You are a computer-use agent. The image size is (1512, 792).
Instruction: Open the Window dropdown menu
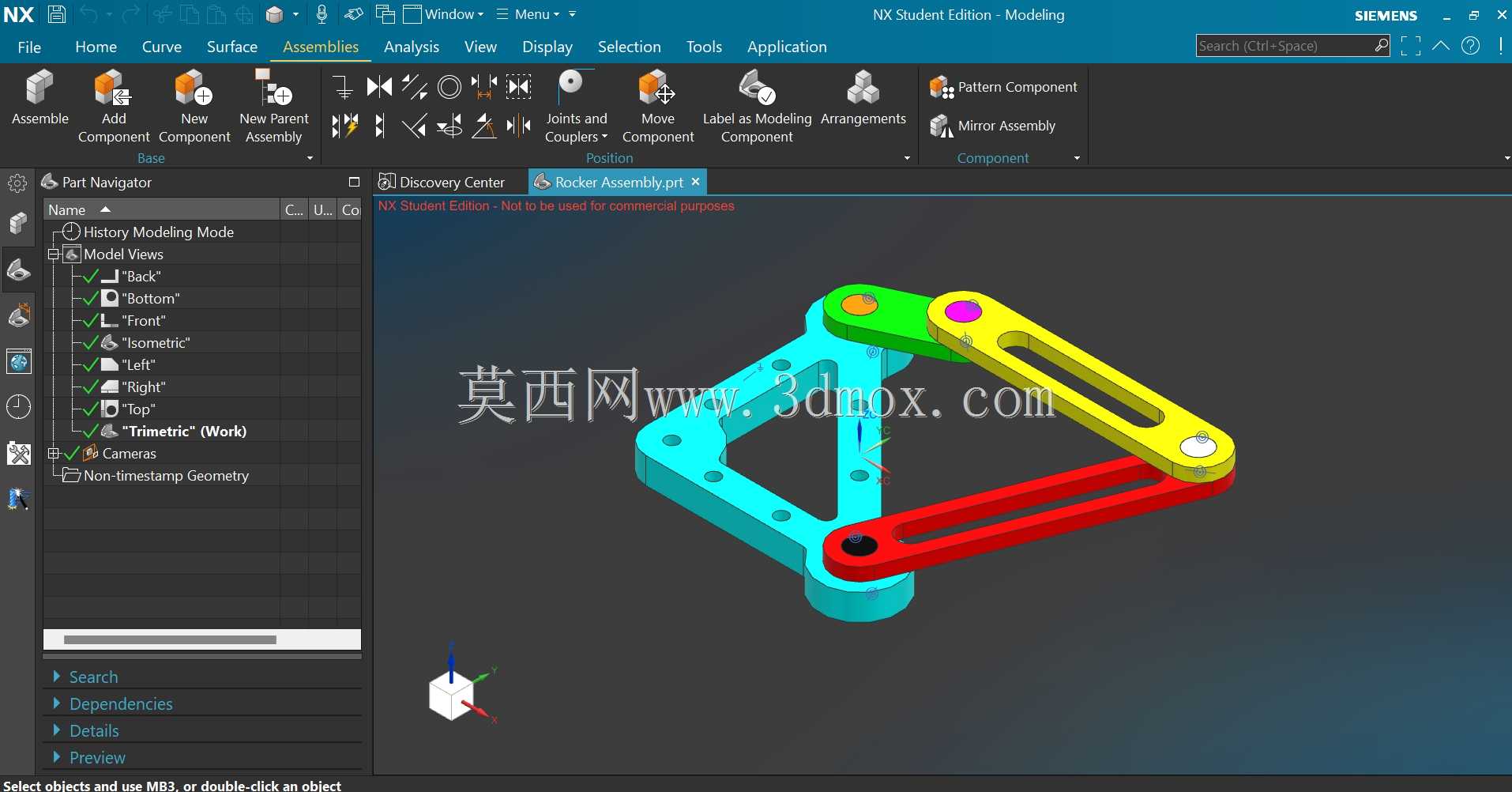pos(443,14)
